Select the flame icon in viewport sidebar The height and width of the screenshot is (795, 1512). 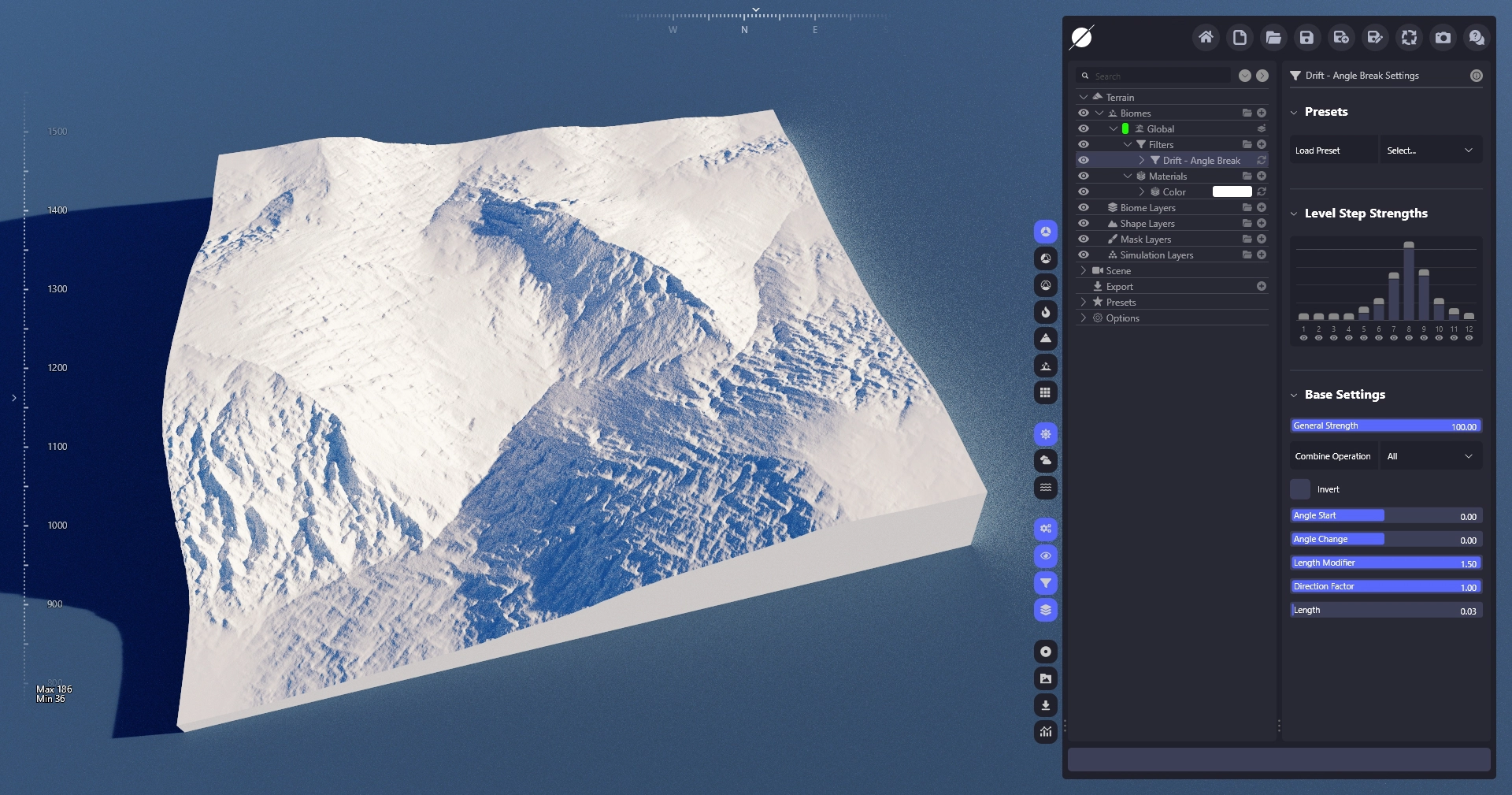pyautogui.click(x=1046, y=312)
